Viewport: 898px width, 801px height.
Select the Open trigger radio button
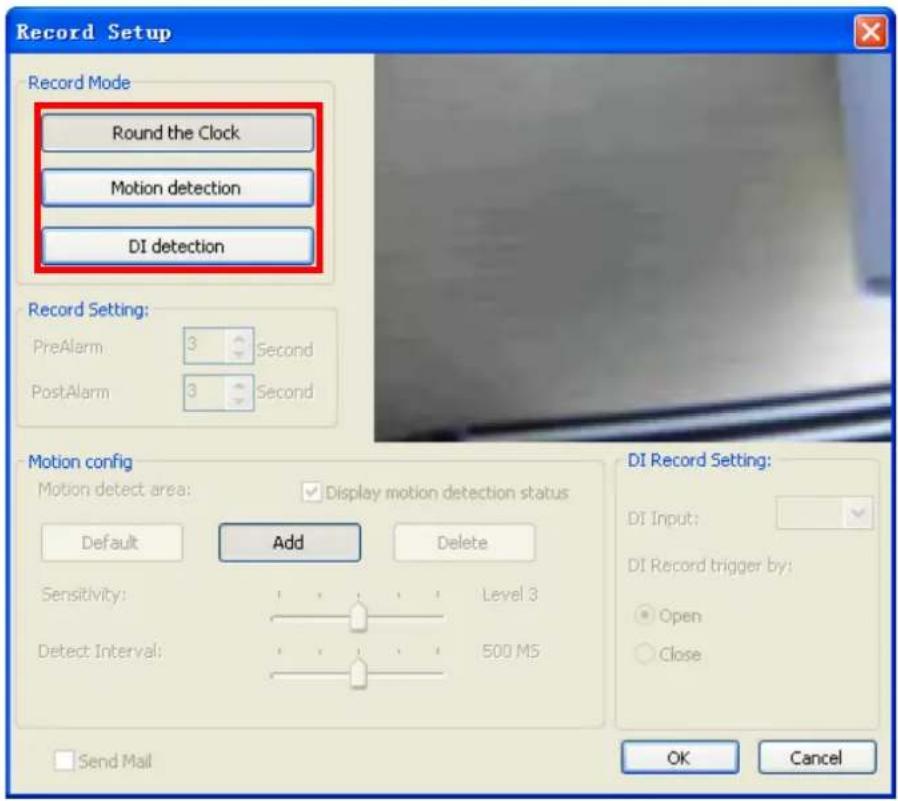[x=644, y=615]
